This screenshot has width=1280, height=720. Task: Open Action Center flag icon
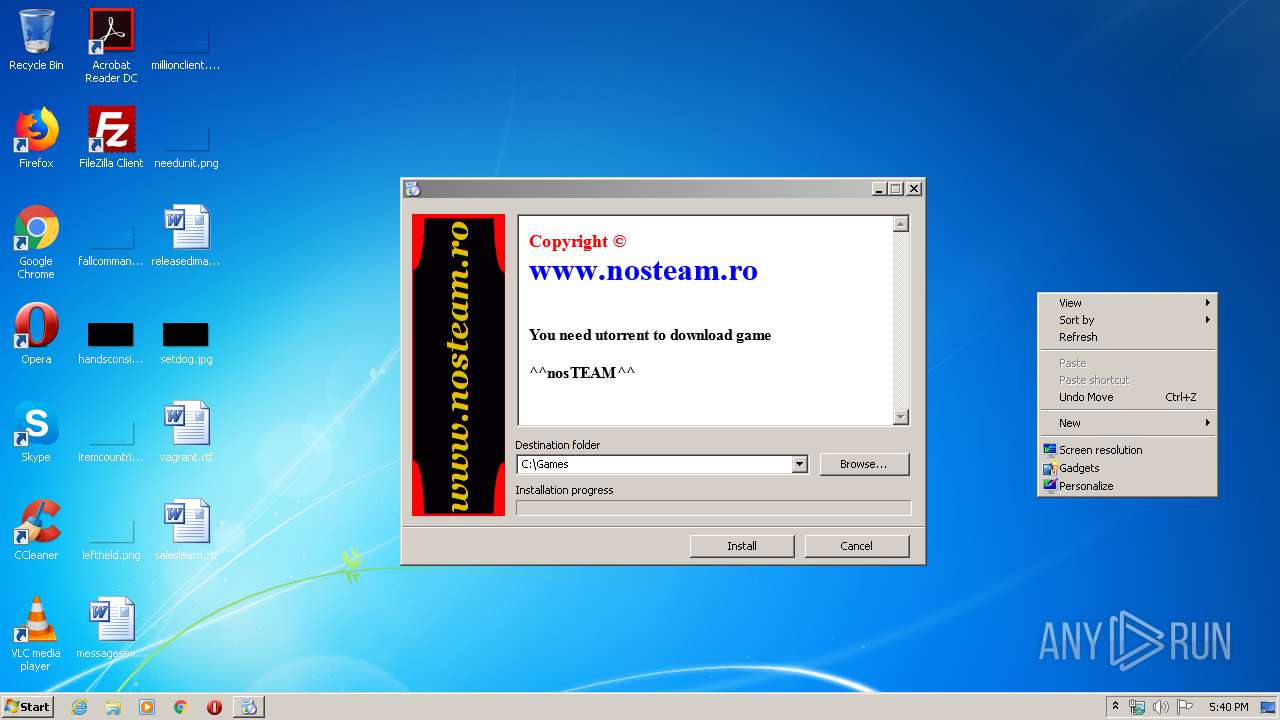tap(1185, 707)
